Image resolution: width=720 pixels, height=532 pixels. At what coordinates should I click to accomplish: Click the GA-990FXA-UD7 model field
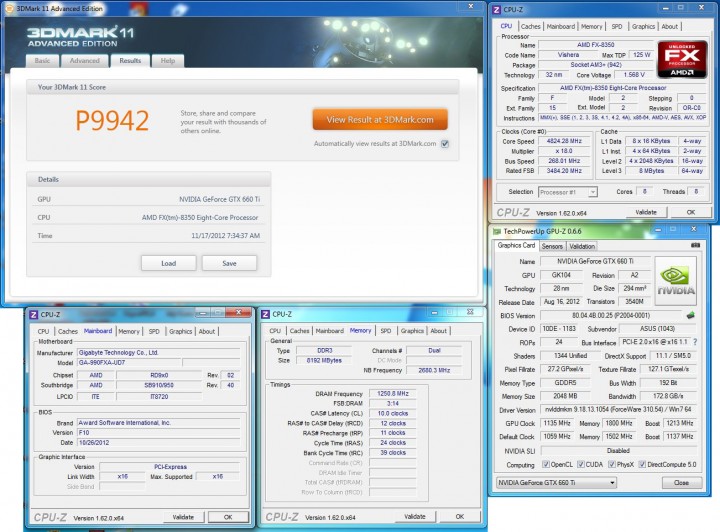[x=129, y=363]
